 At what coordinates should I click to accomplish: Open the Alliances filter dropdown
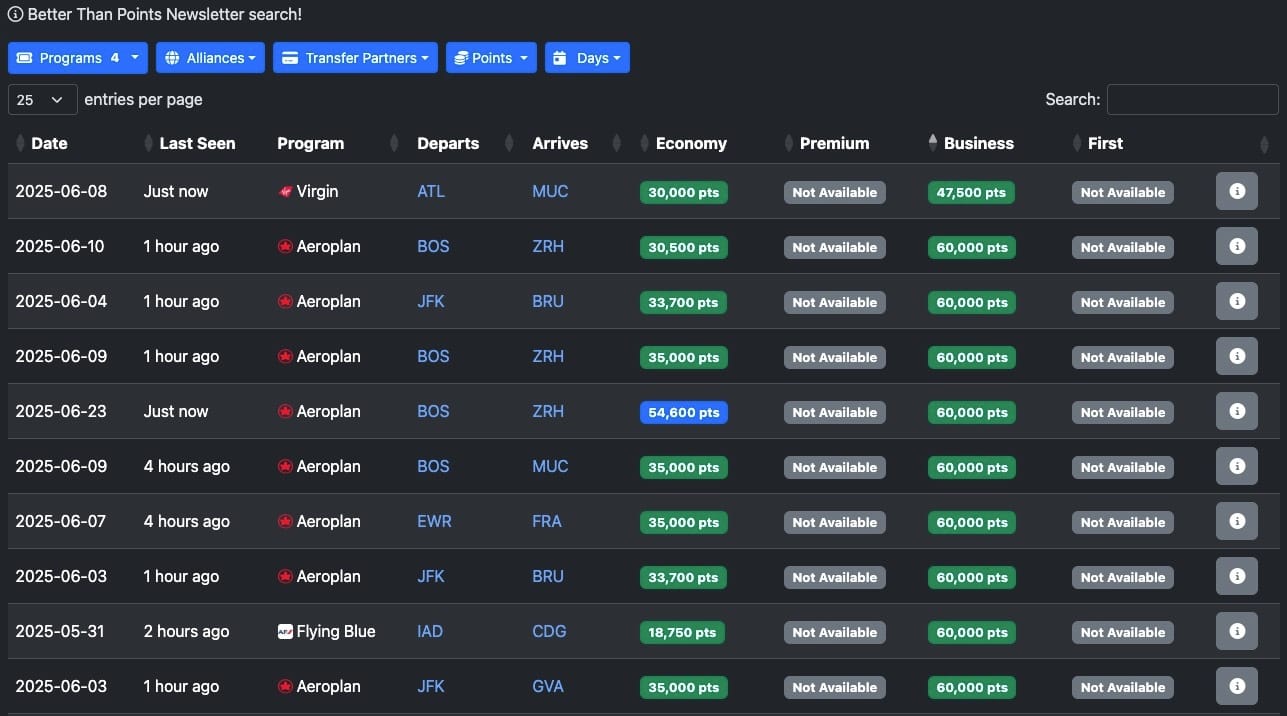pos(210,58)
